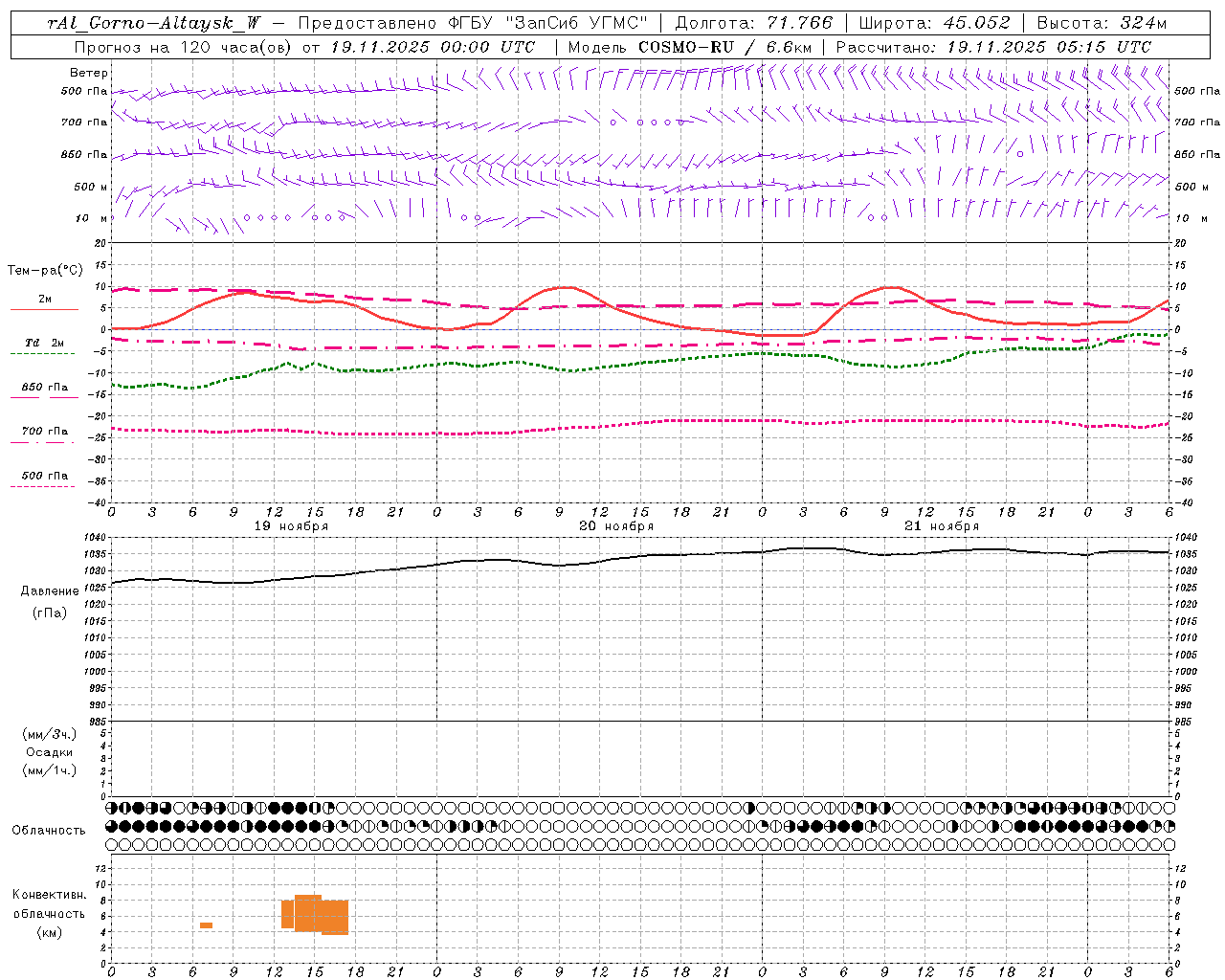Click 'Прогноз на 120 часа(ов)' forecast header

pos(184,47)
